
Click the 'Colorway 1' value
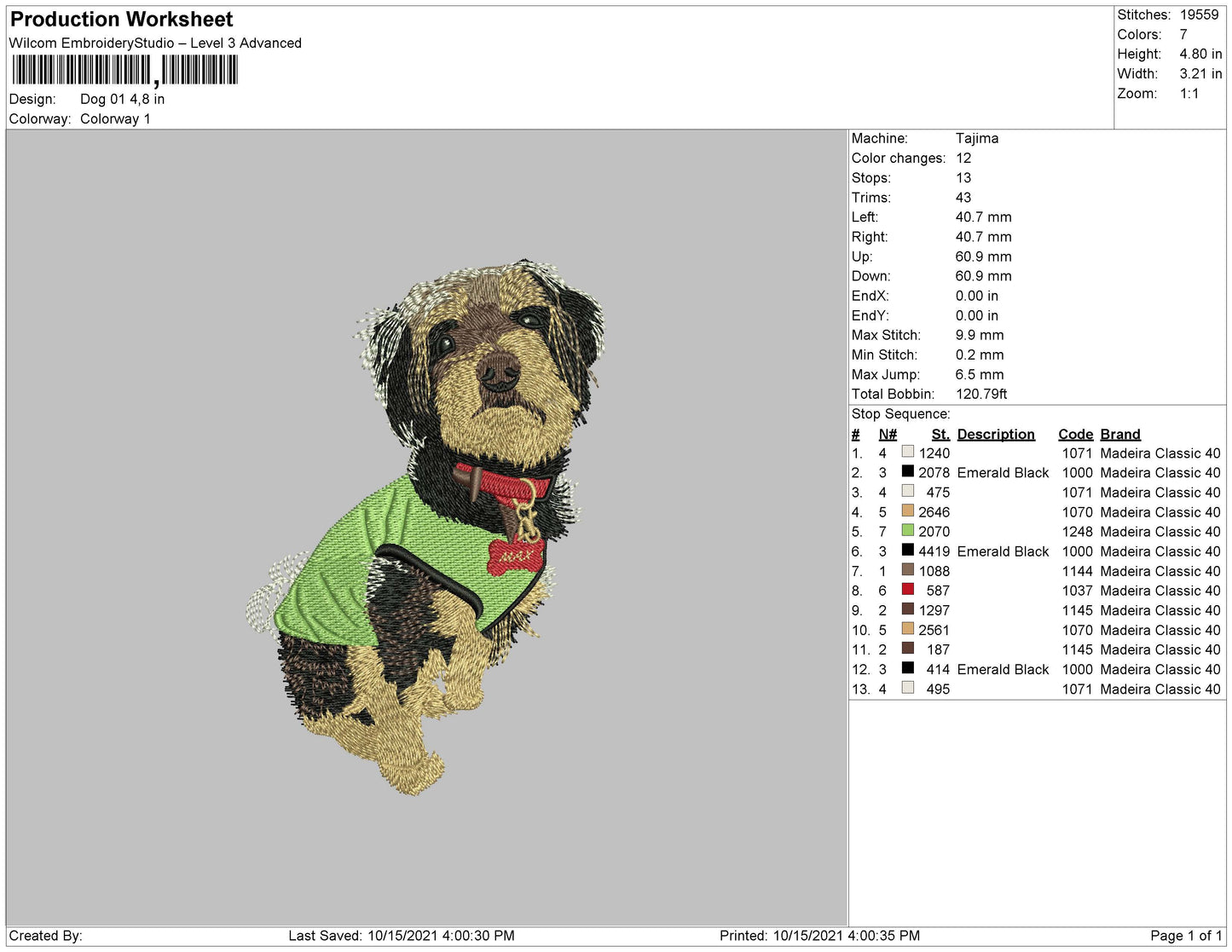click(x=115, y=118)
